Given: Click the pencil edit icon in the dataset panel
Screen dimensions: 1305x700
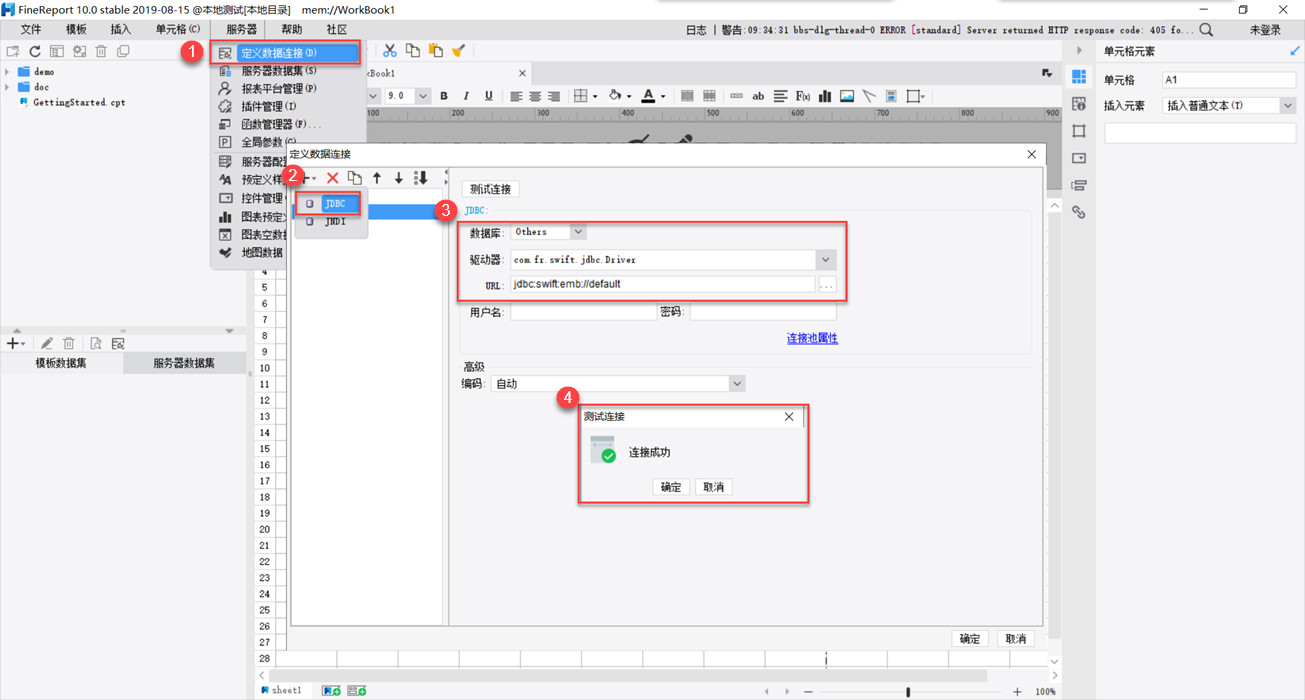Looking at the screenshot, I should [x=46, y=343].
